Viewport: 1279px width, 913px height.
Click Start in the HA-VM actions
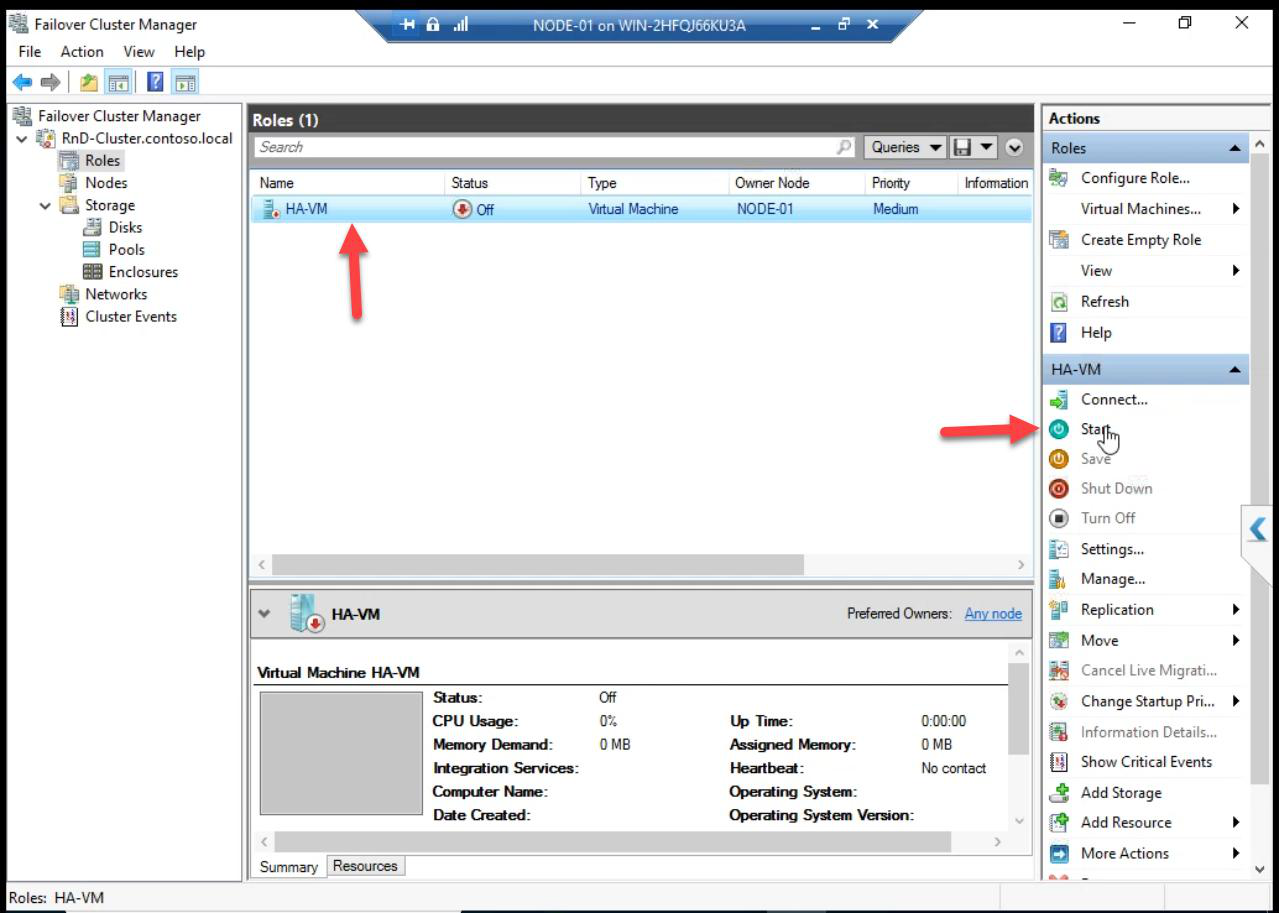click(1096, 429)
